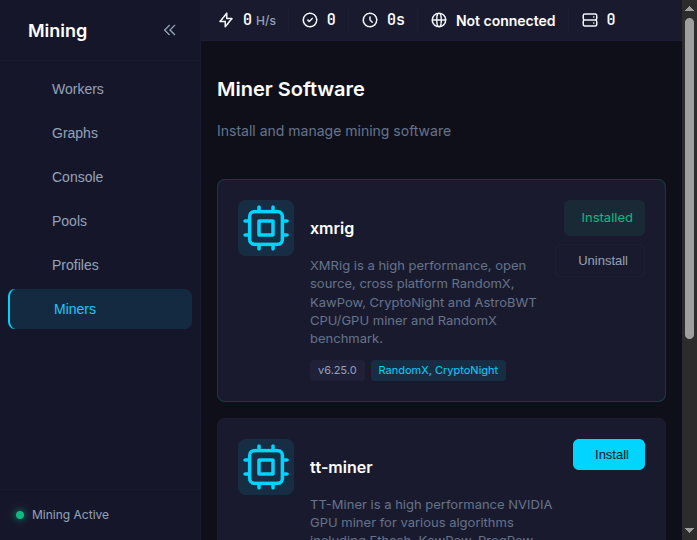697x540 pixels.
Task: Click the vertical scrollbar on the right
Action: 689,180
